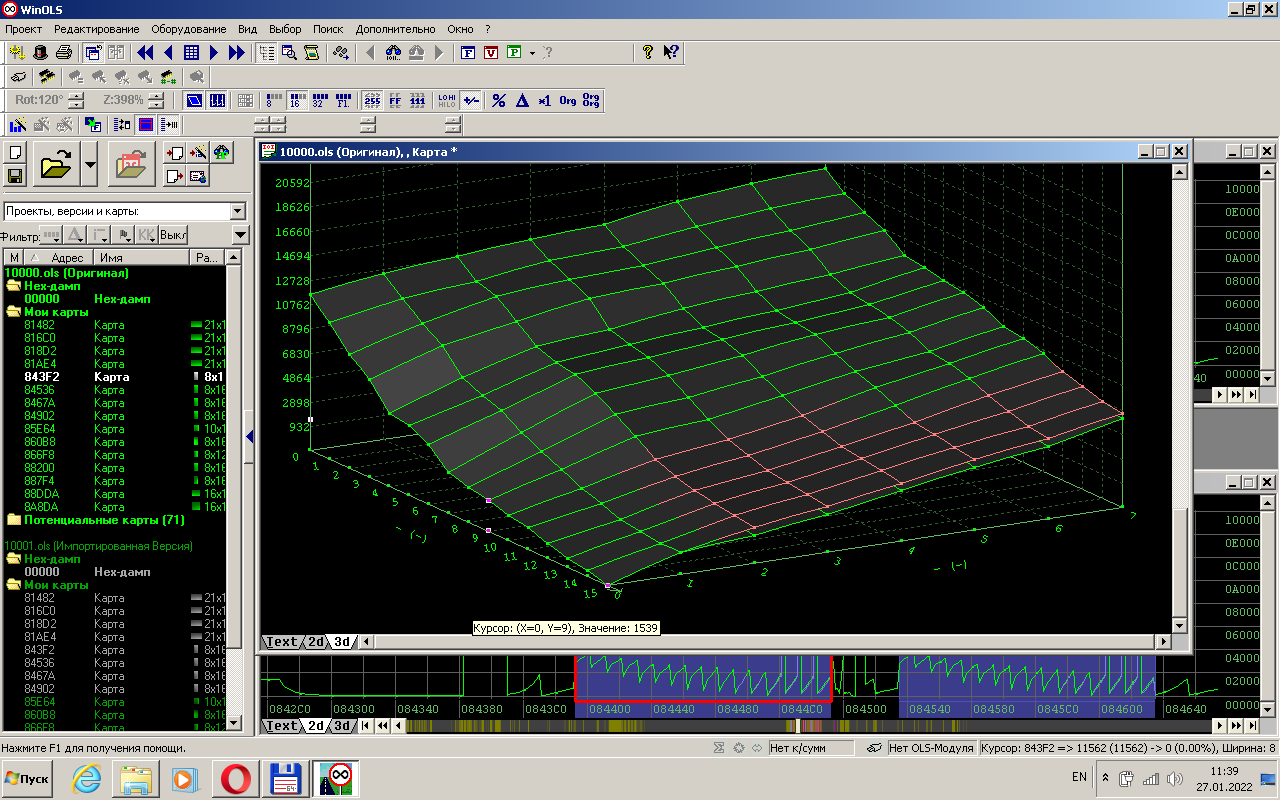Toggle 16-bit data width mode
This screenshot has height=800, width=1280.
tap(295, 100)
